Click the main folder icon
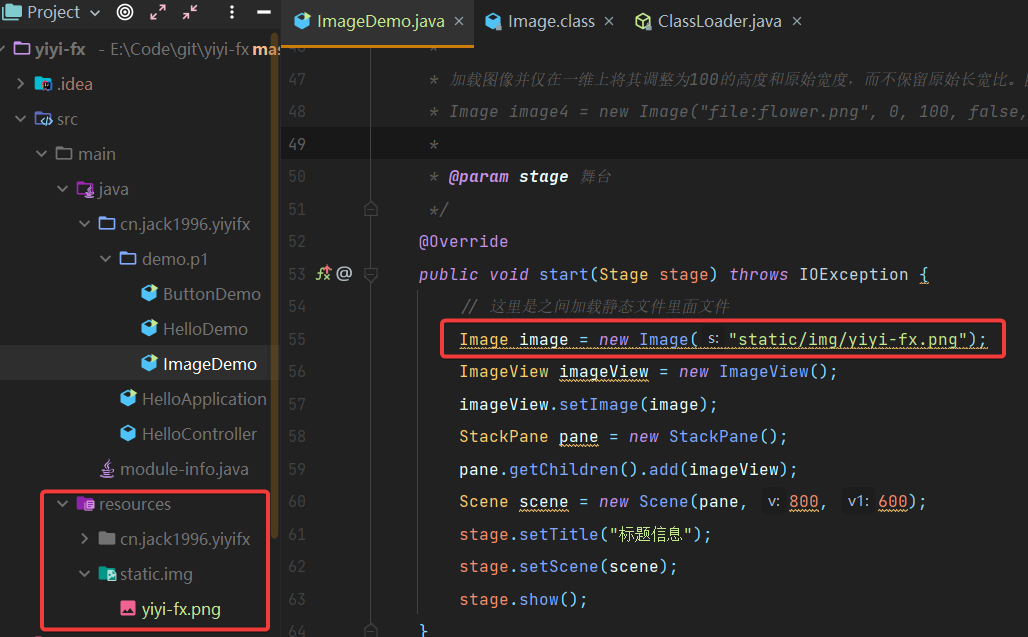 [x=64, y=153]
